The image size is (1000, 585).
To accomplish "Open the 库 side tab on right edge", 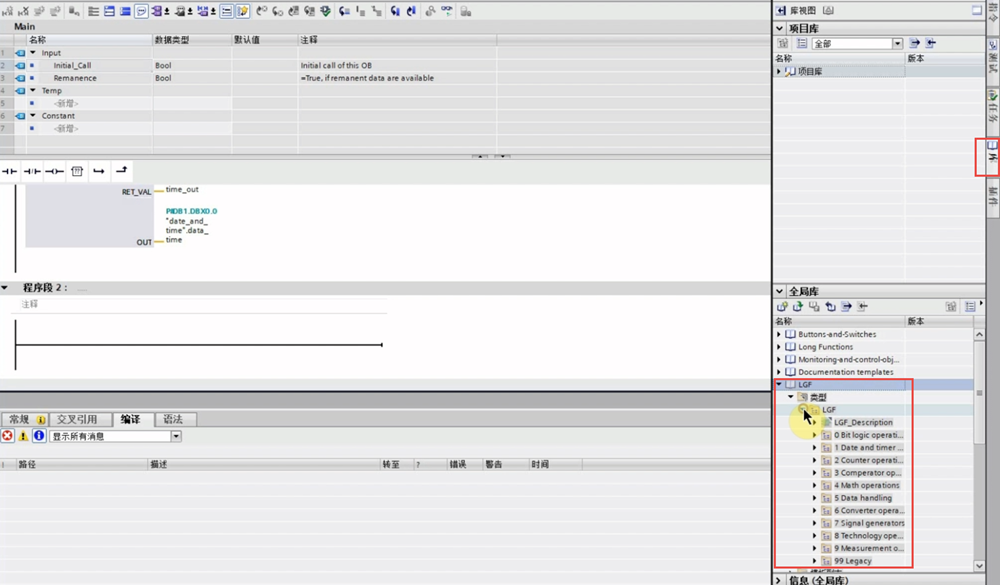I will click(991, 157).
